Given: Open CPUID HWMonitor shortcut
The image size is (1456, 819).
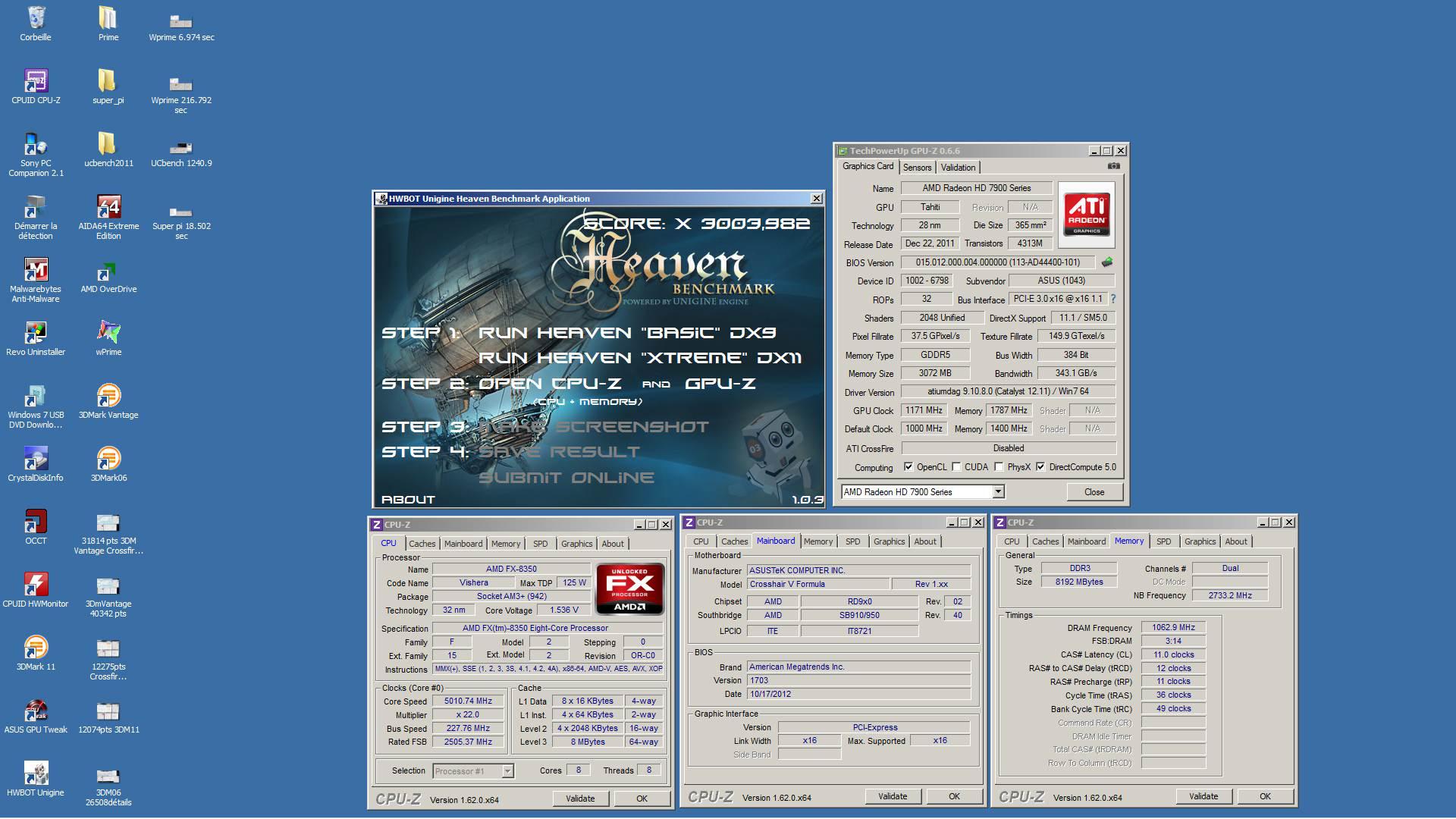Looking at the screenshot, I should click(x=36, y=589).
